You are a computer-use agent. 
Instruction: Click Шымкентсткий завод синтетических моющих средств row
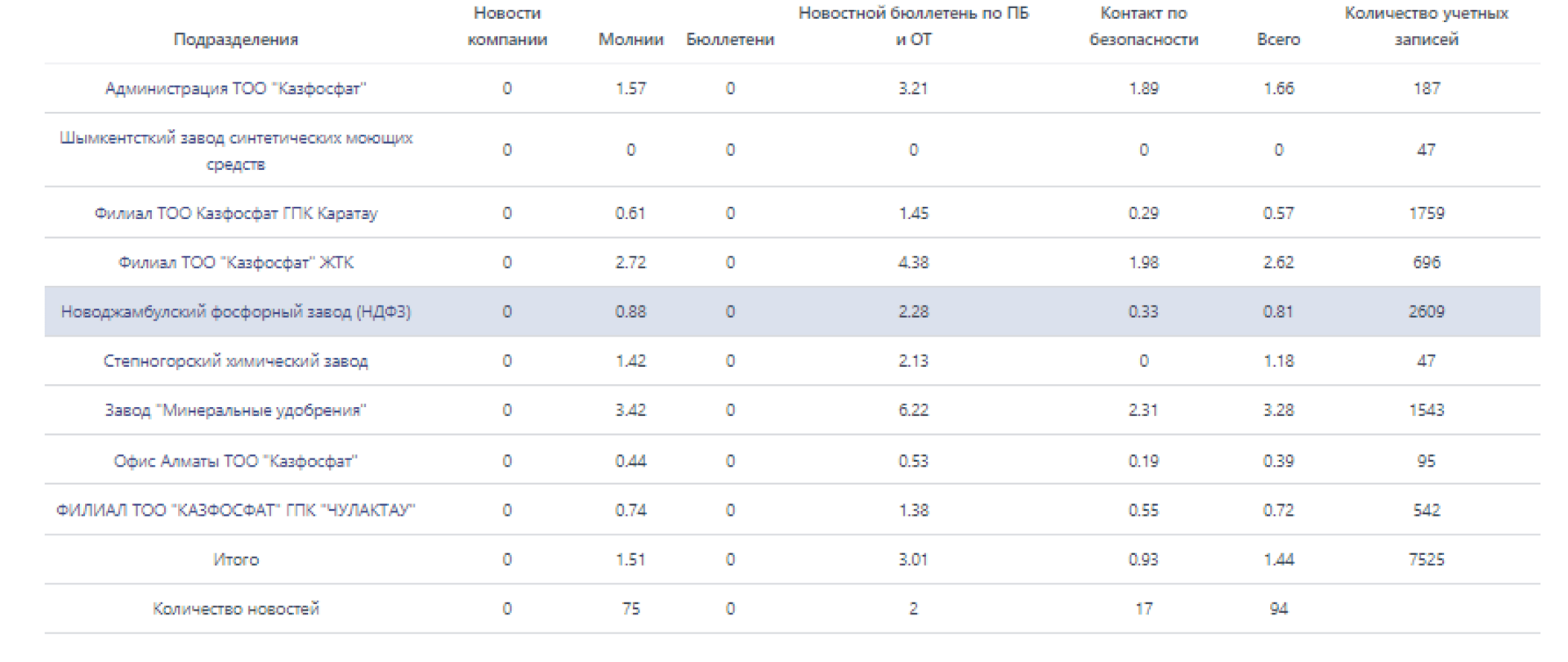[x=235, y=150]
